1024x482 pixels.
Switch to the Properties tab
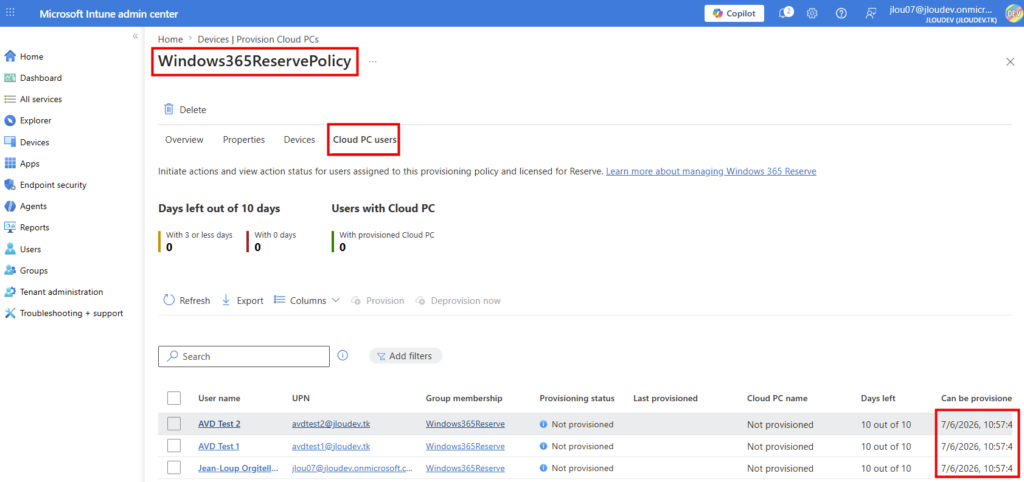pos(244,140)
